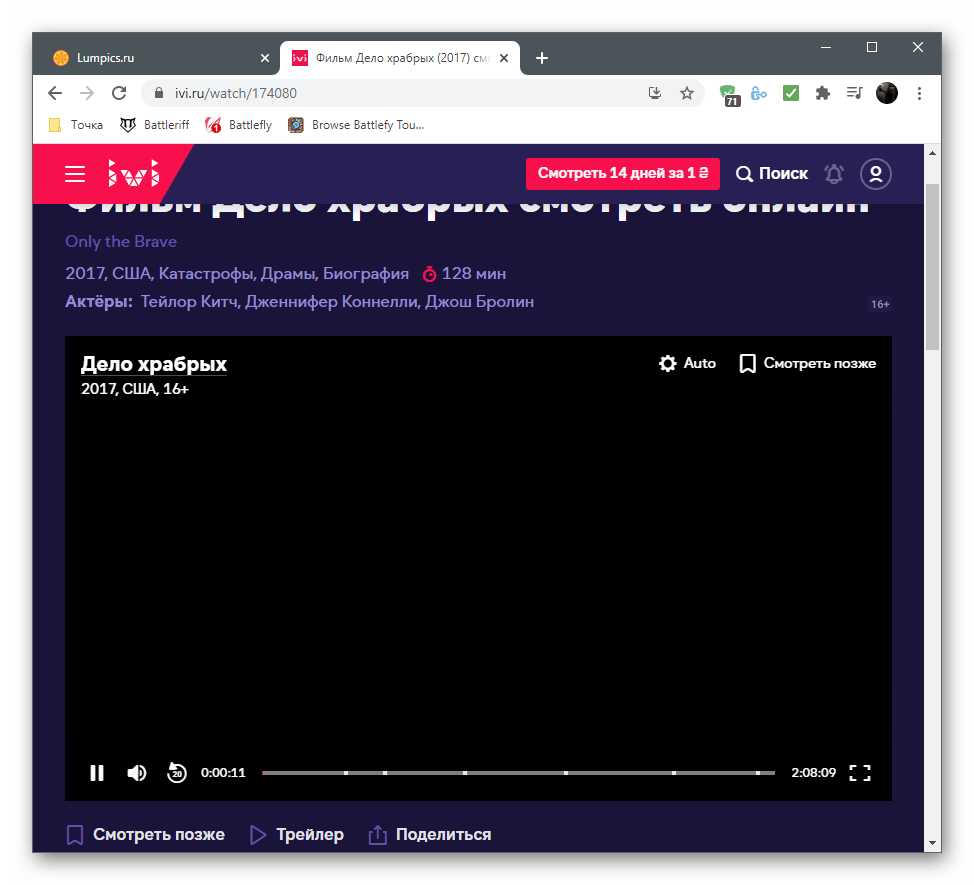Open the ivi hamburger menu
The height and width of the screenshot is (885, 974).
click(x=75, y=174)
